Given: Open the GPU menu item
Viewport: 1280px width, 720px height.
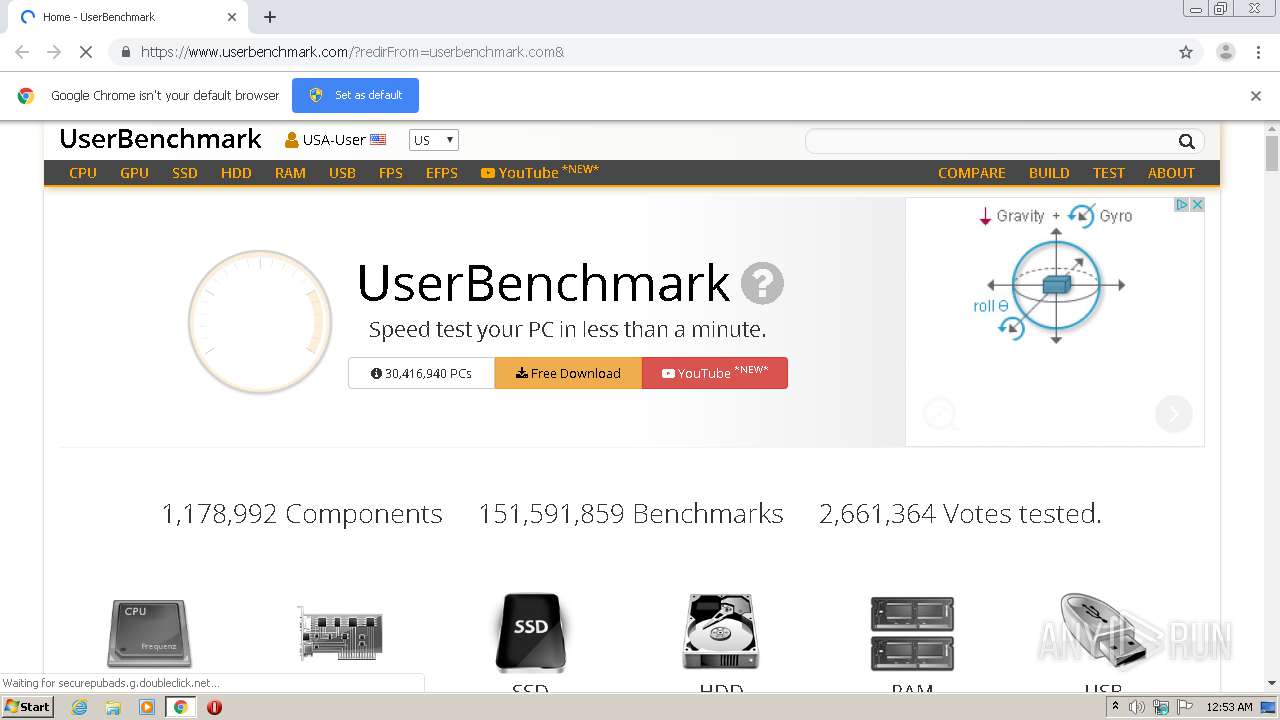Looking at the screenshot, I should click(134, 173).
